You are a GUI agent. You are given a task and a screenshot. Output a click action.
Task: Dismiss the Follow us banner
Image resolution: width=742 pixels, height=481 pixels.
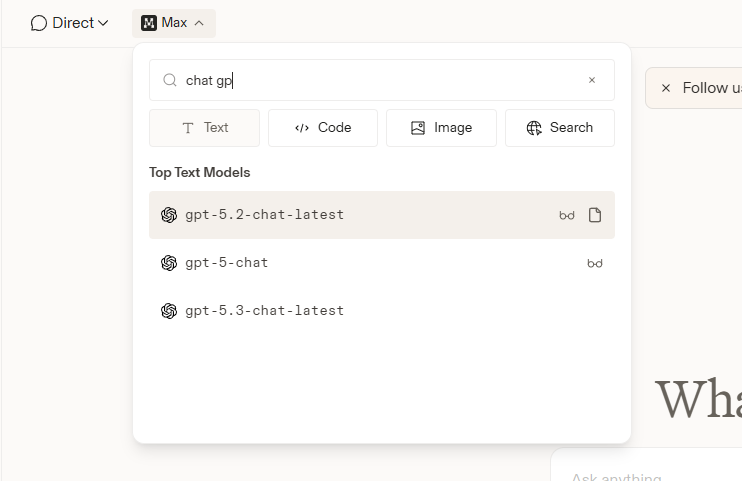coord(665,88)
